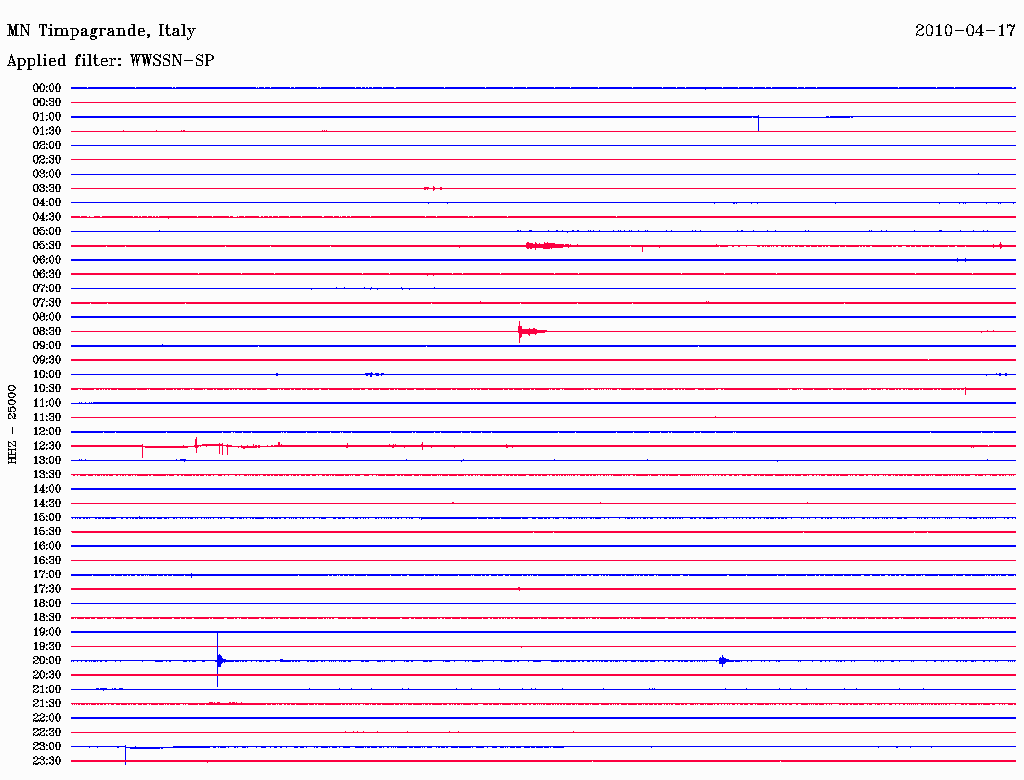Select the 01:30 time label
1024x780 pixels.
(47, 131)
